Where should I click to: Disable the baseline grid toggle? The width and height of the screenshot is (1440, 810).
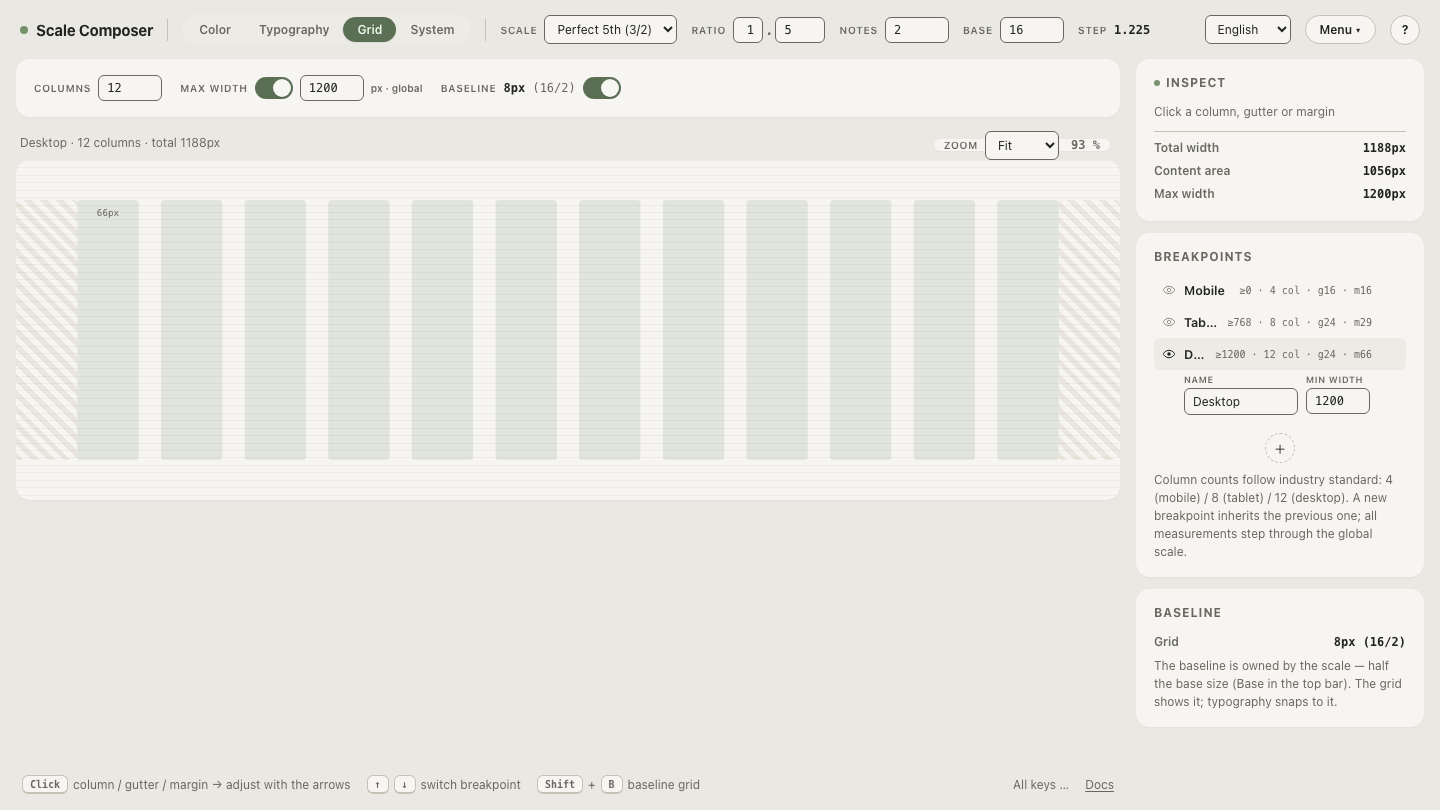[602, 88]
